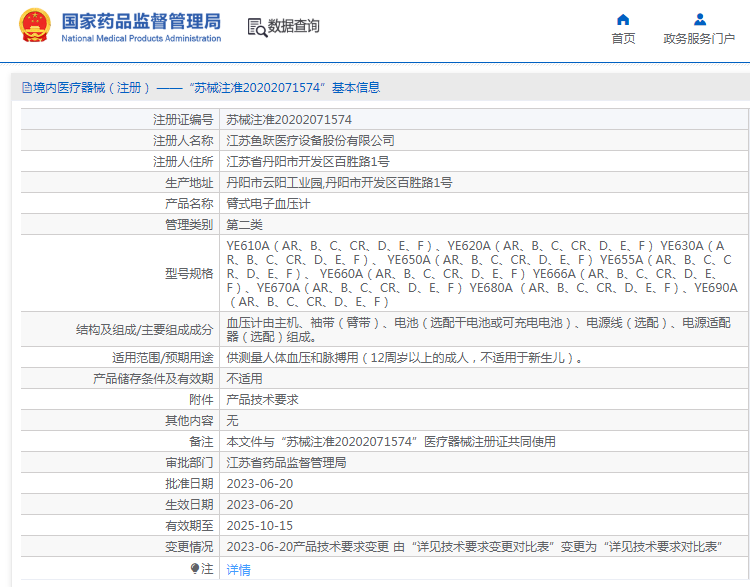
Task: Select 不适用 storage condition value
Action: coord(244,379)
